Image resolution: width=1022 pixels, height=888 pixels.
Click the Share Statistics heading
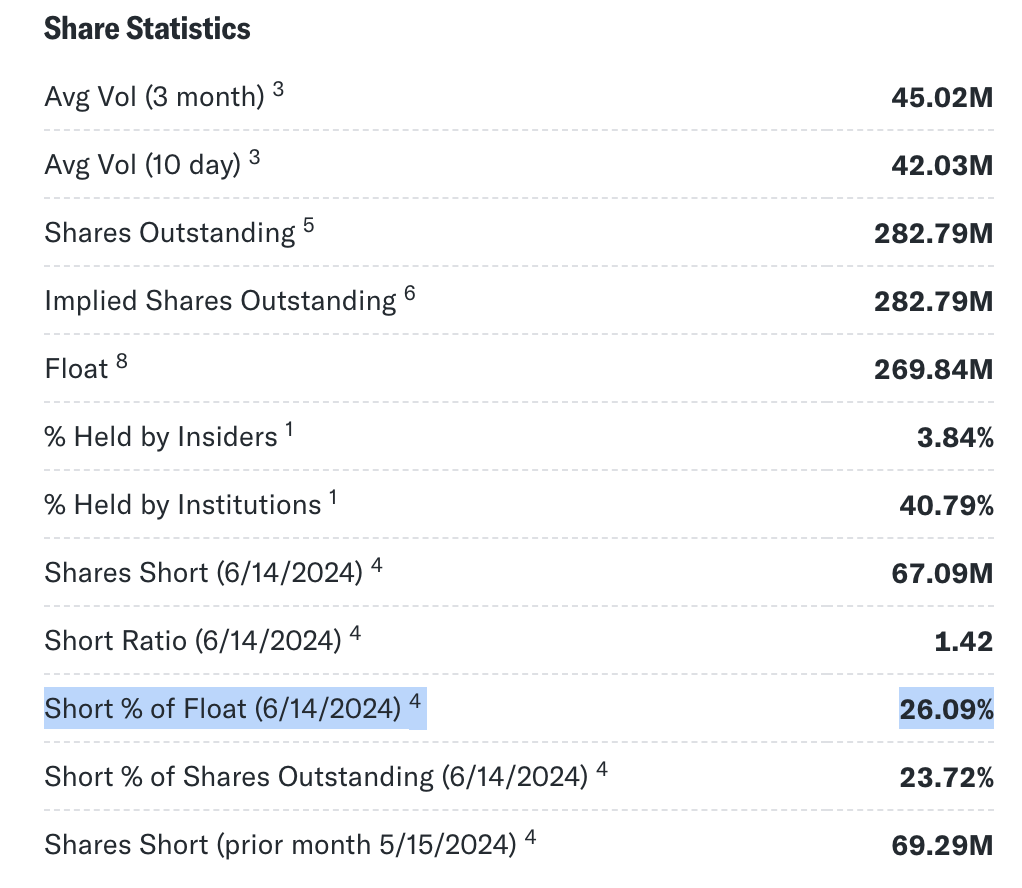pos(147,29)
